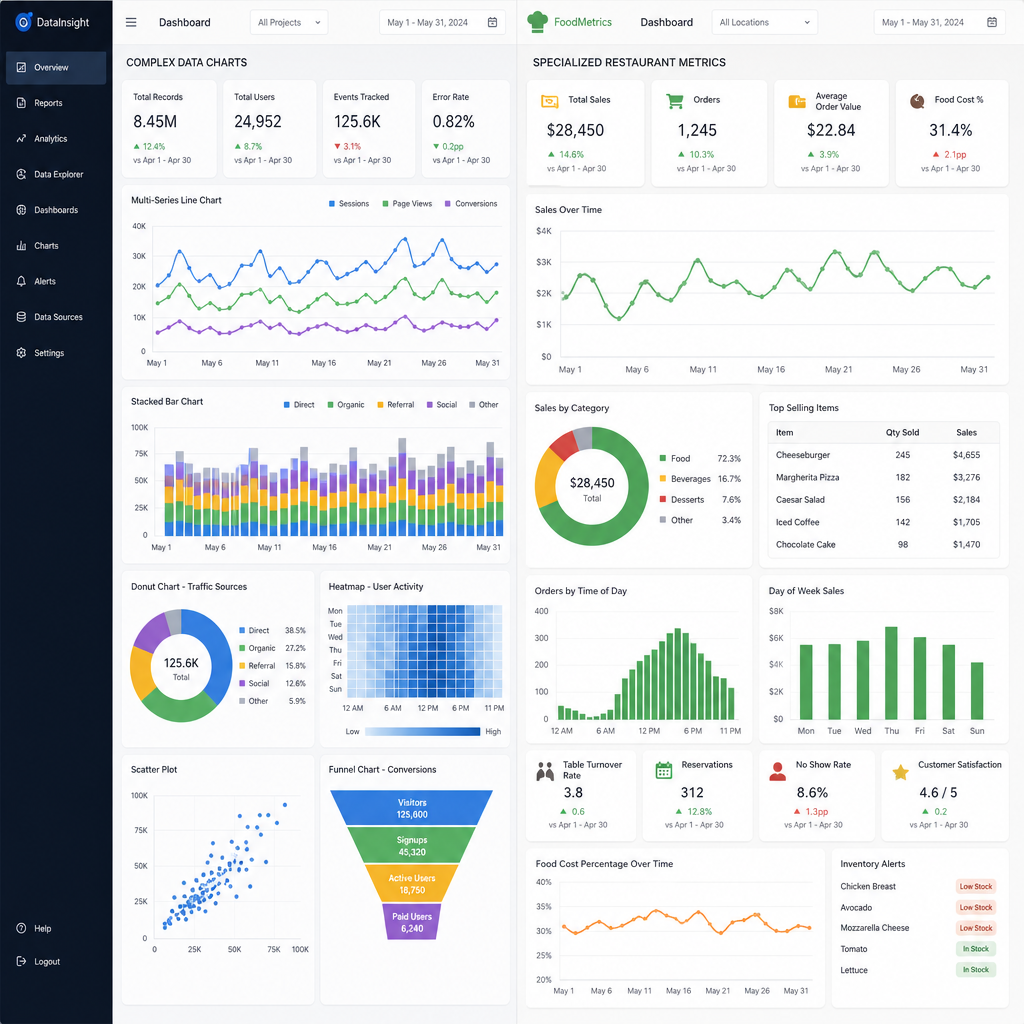1024x1024 pixels.
Task: Click the Table Turnover Rate people icon
Action: (545, 771)
